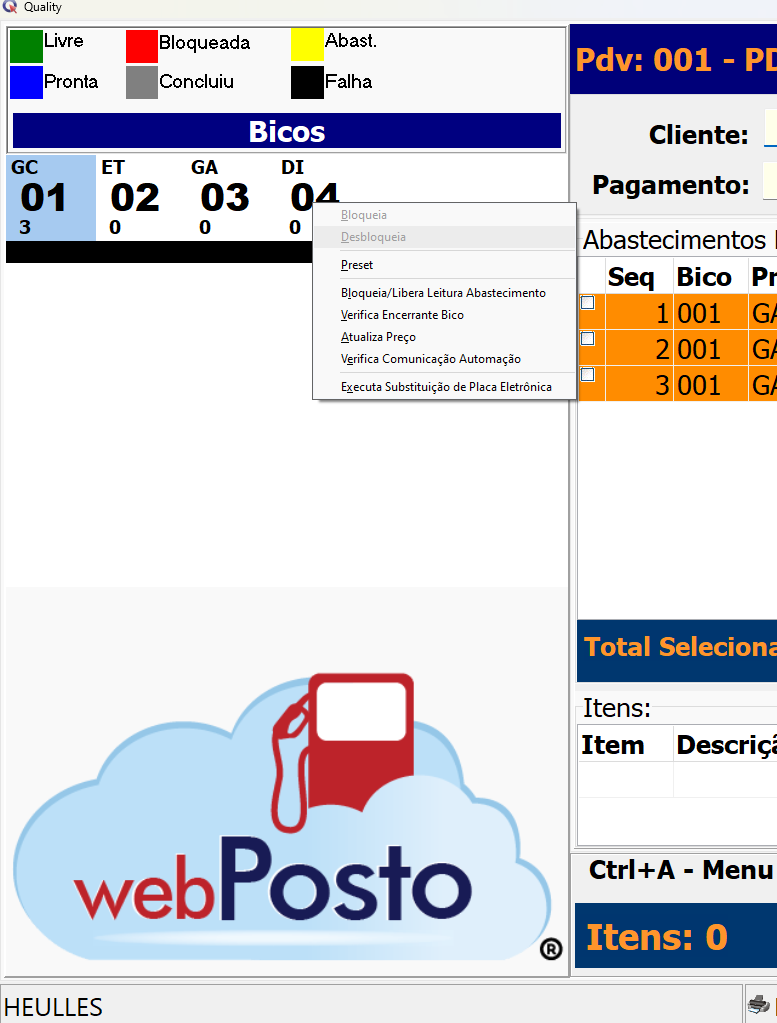The width and height of the screenshot is (777, 1023).
Task: Click the red Bloqueada color swatch
Action: point(142,46)
